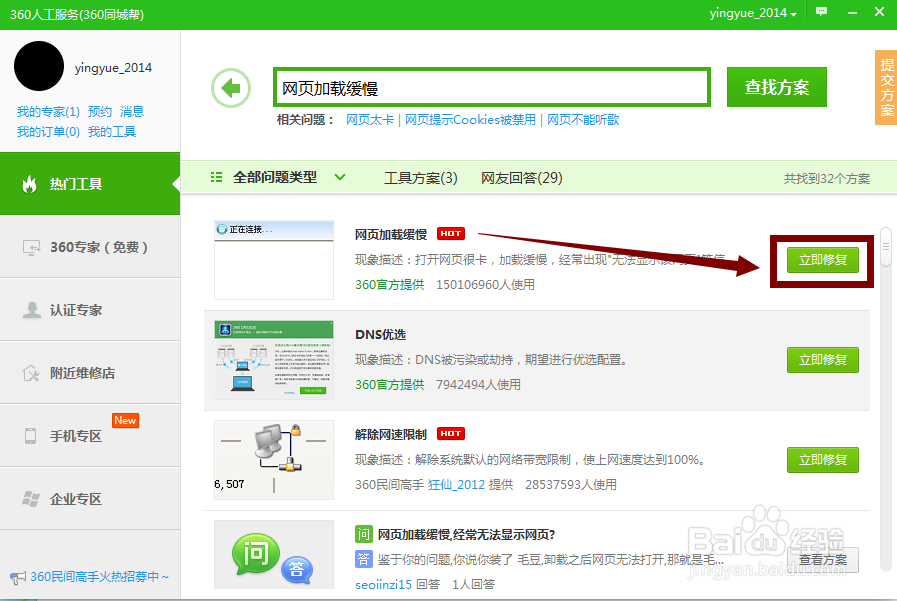The width and height of the screenshot is (897, 601).
Task: Expand the 全部问题类型 filter dropdown
Action: 340,177
